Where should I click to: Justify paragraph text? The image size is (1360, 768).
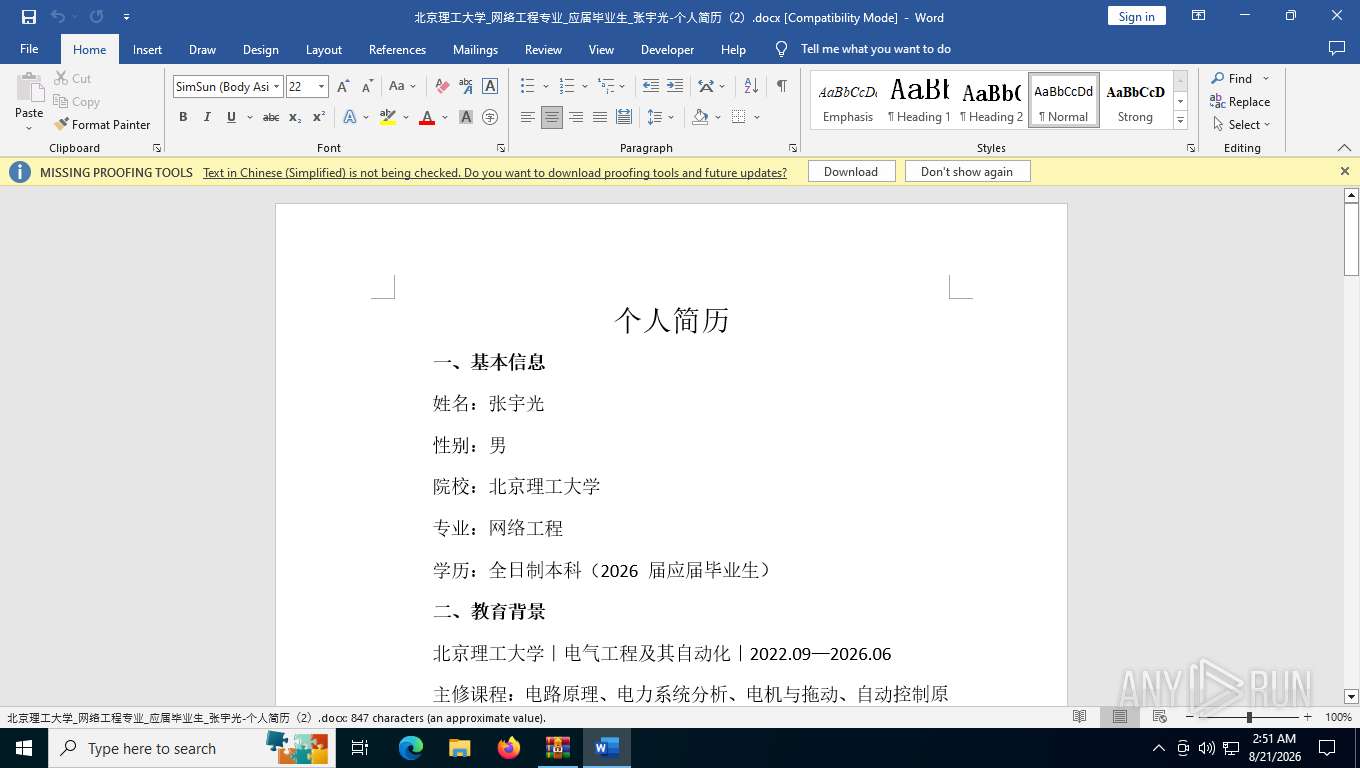(x=600, y=118)
